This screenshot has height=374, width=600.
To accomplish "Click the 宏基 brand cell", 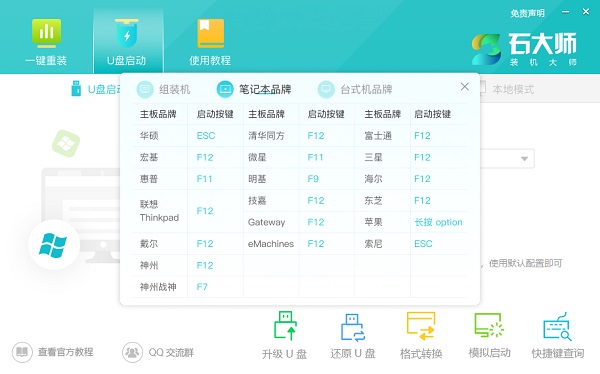I will (149, 157).
